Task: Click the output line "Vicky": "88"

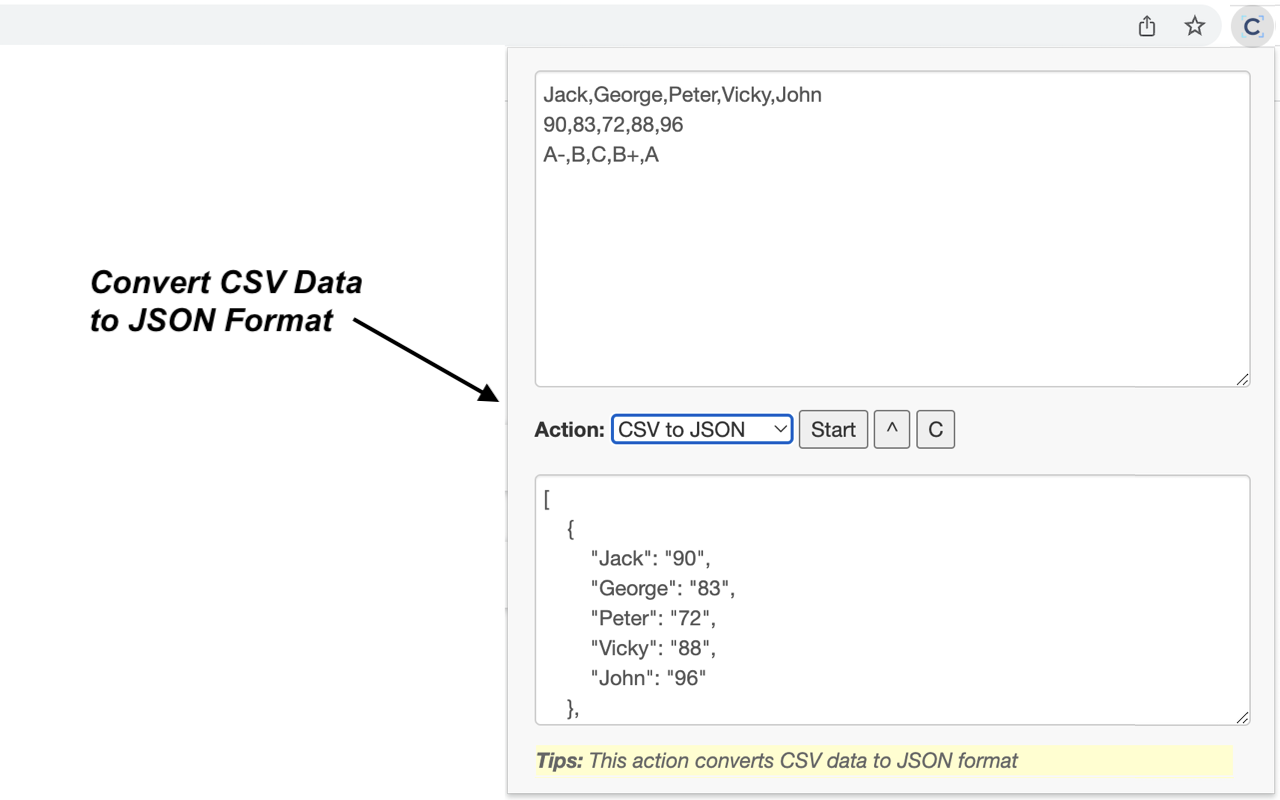Action: (653, 648)
